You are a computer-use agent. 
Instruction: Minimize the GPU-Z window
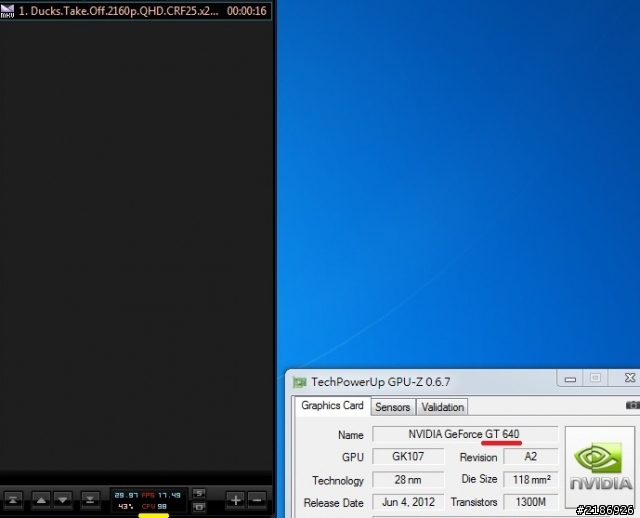(570, 379)
